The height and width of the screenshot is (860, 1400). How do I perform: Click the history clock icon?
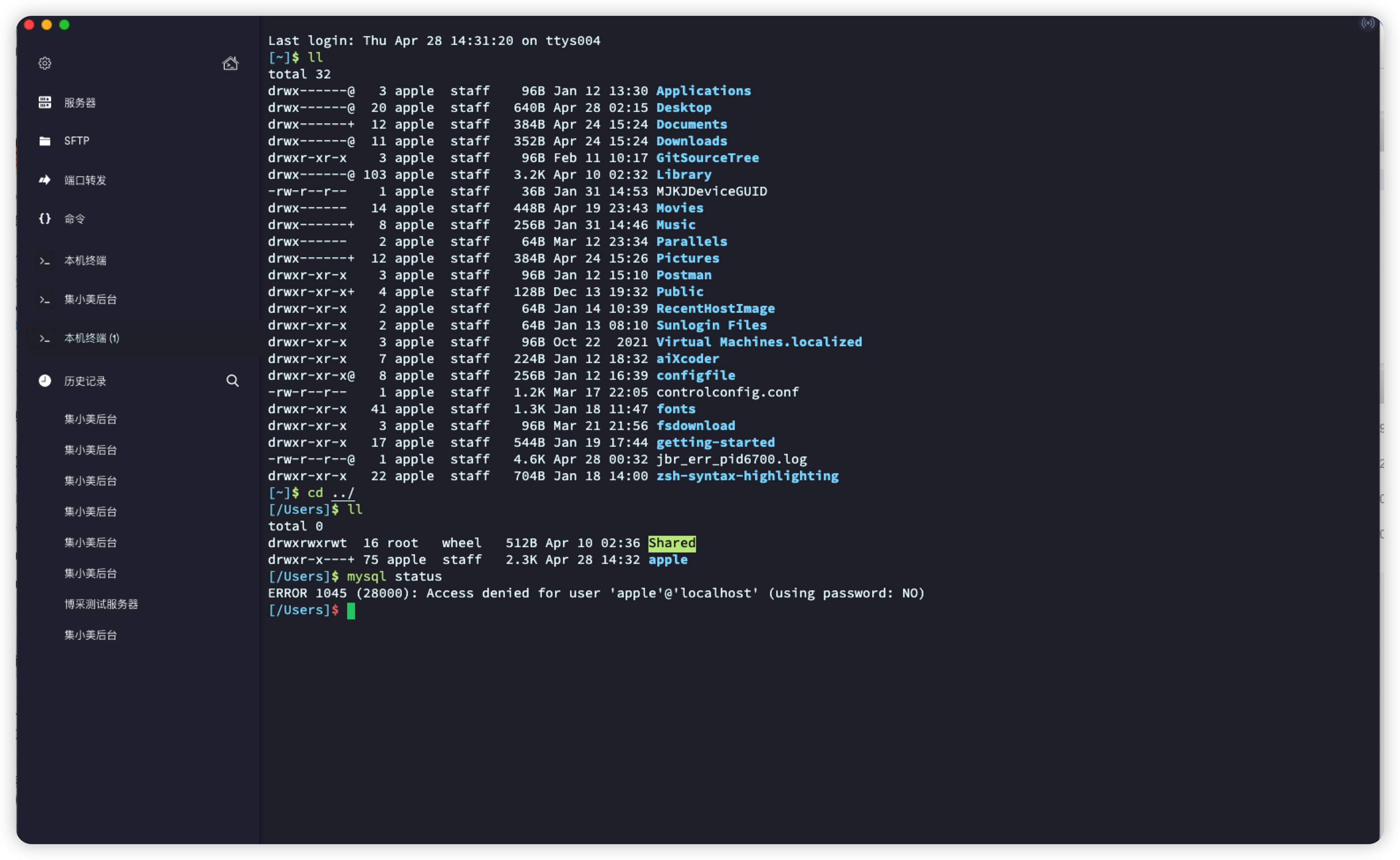coord(45,381)
